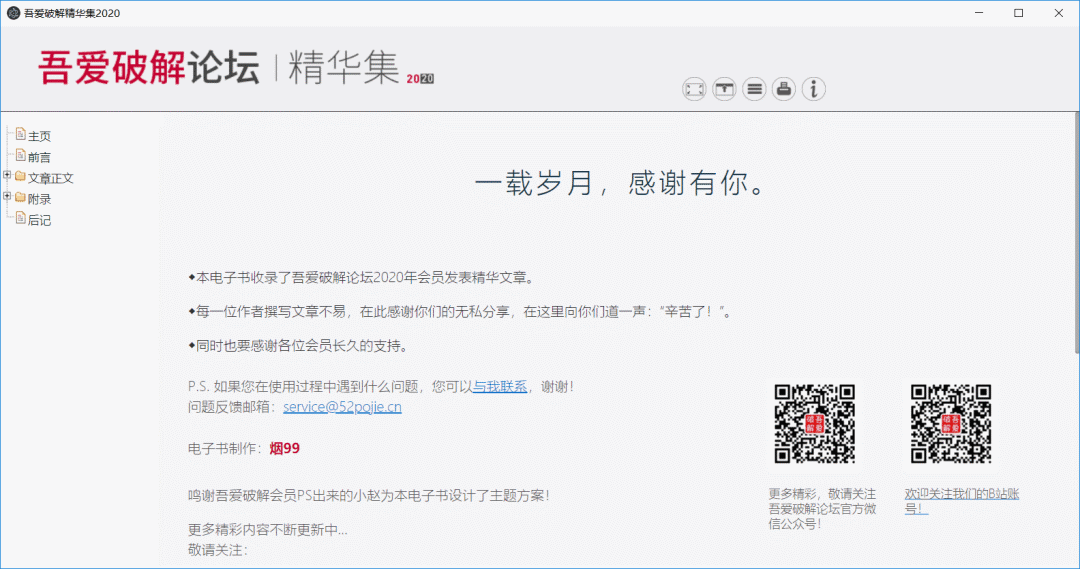Viewport: 1080px width, 569px height.
Task: Click the 吾爱破解论坛 精华集 header logo
Action: [x=236, y=68]
